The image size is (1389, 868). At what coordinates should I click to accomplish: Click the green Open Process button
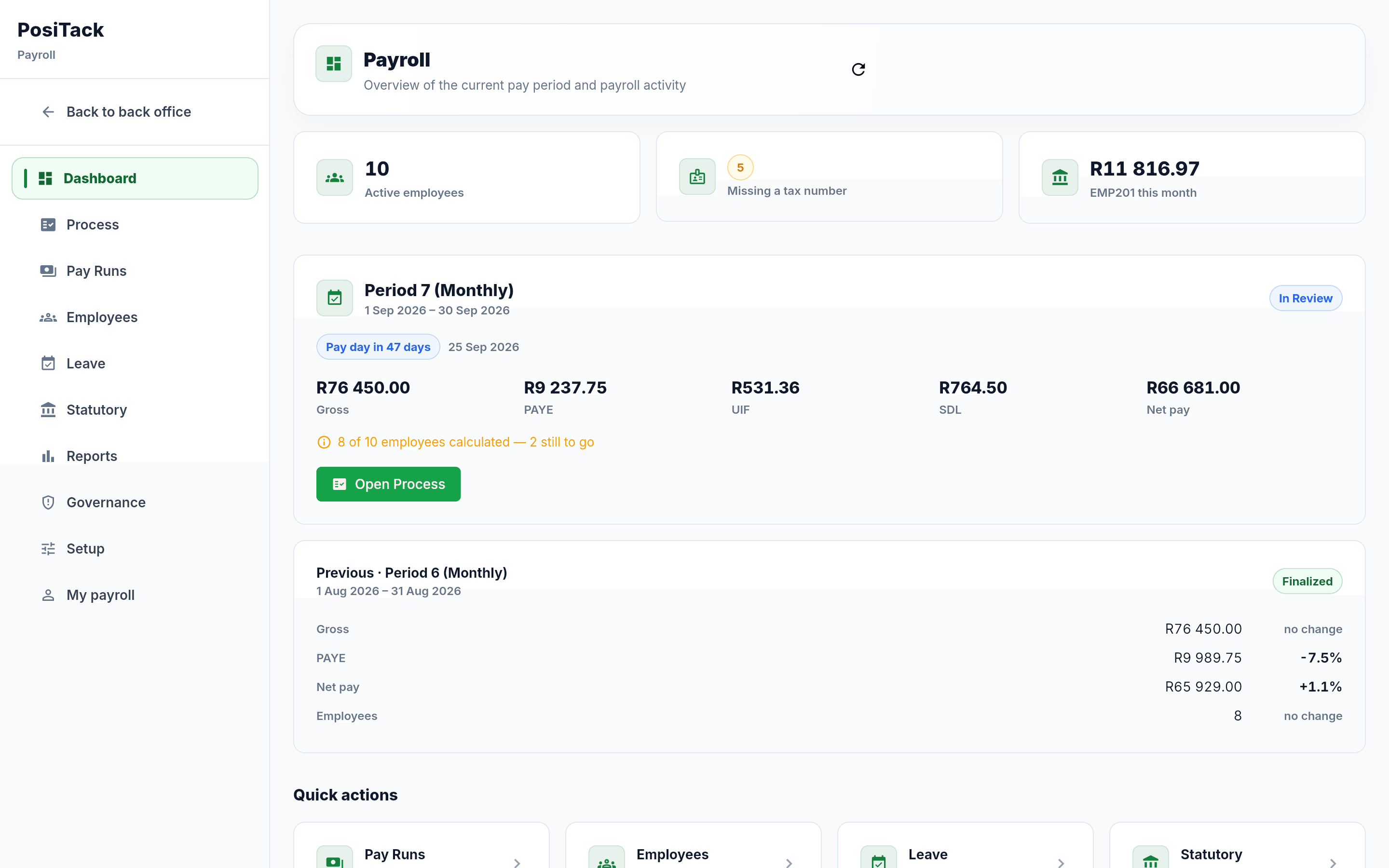pos(388,484)
